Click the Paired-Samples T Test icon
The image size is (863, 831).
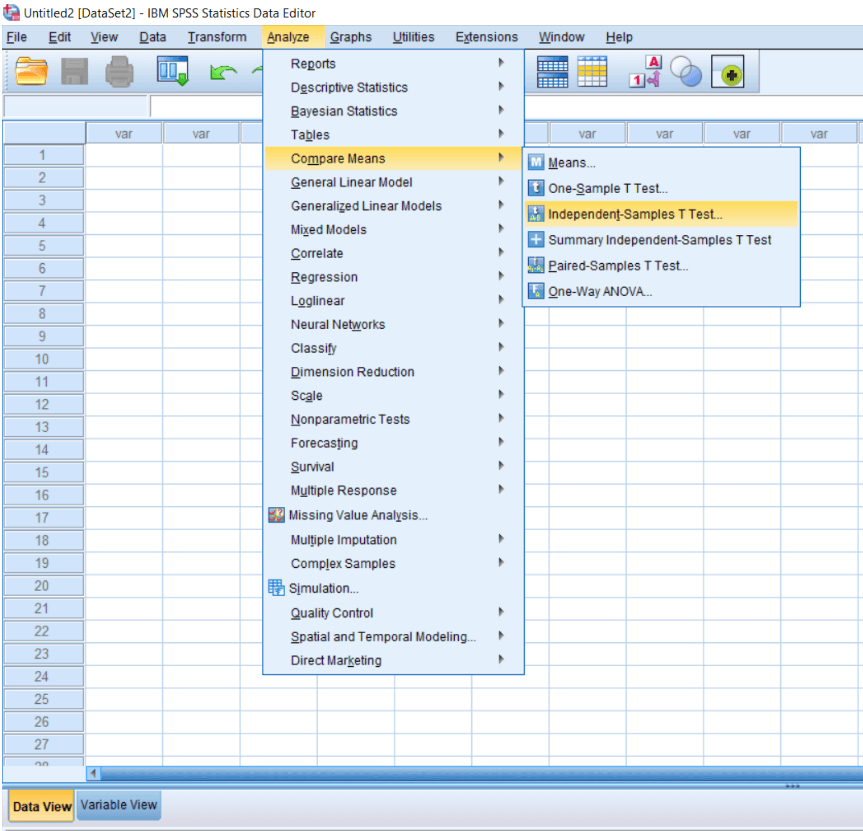(x=536, y=265)
